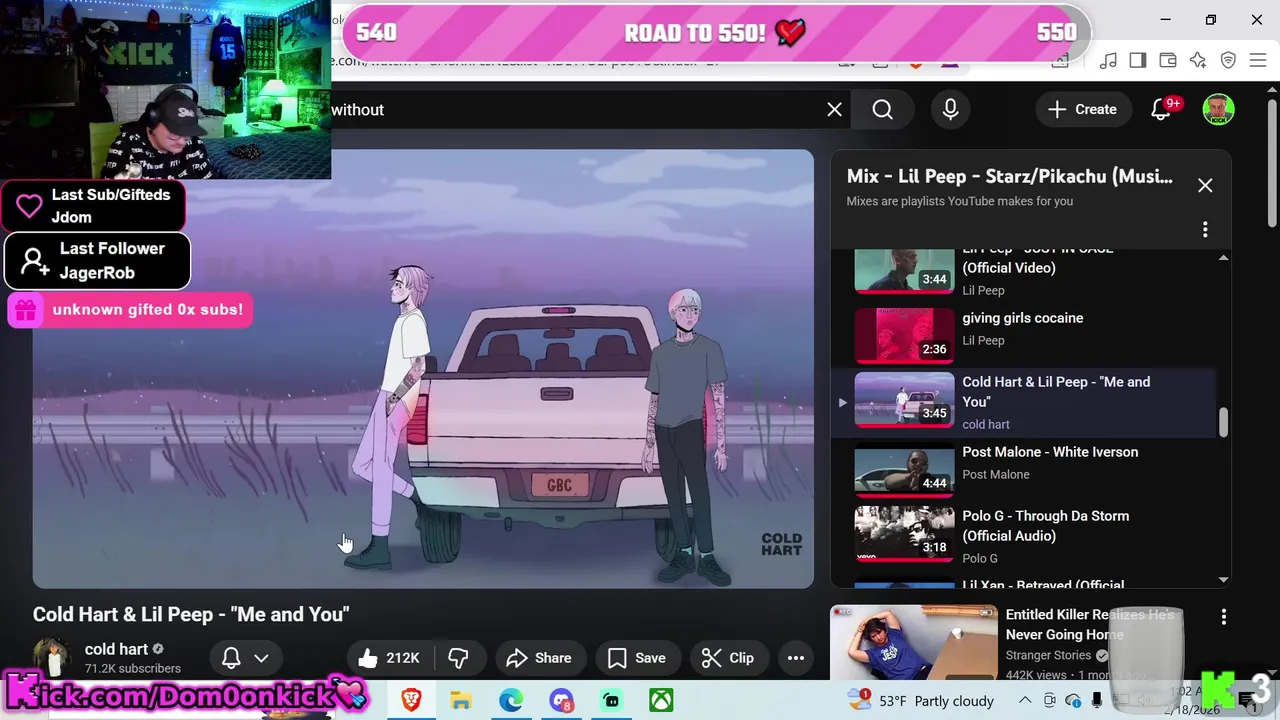Open more actions ellipsis below video
The height and width of the screenshot is (720, 1280).
point(796,658)
